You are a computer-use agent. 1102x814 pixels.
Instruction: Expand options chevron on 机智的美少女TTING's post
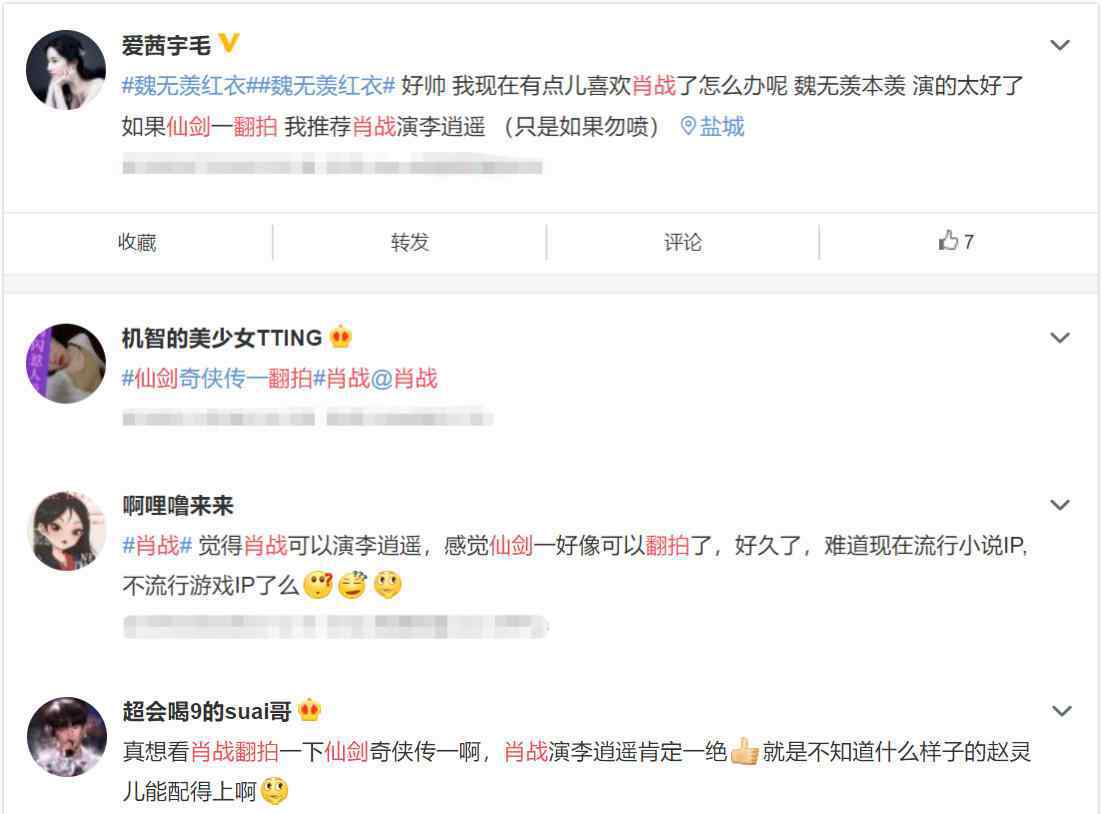tap(1060, 337)
